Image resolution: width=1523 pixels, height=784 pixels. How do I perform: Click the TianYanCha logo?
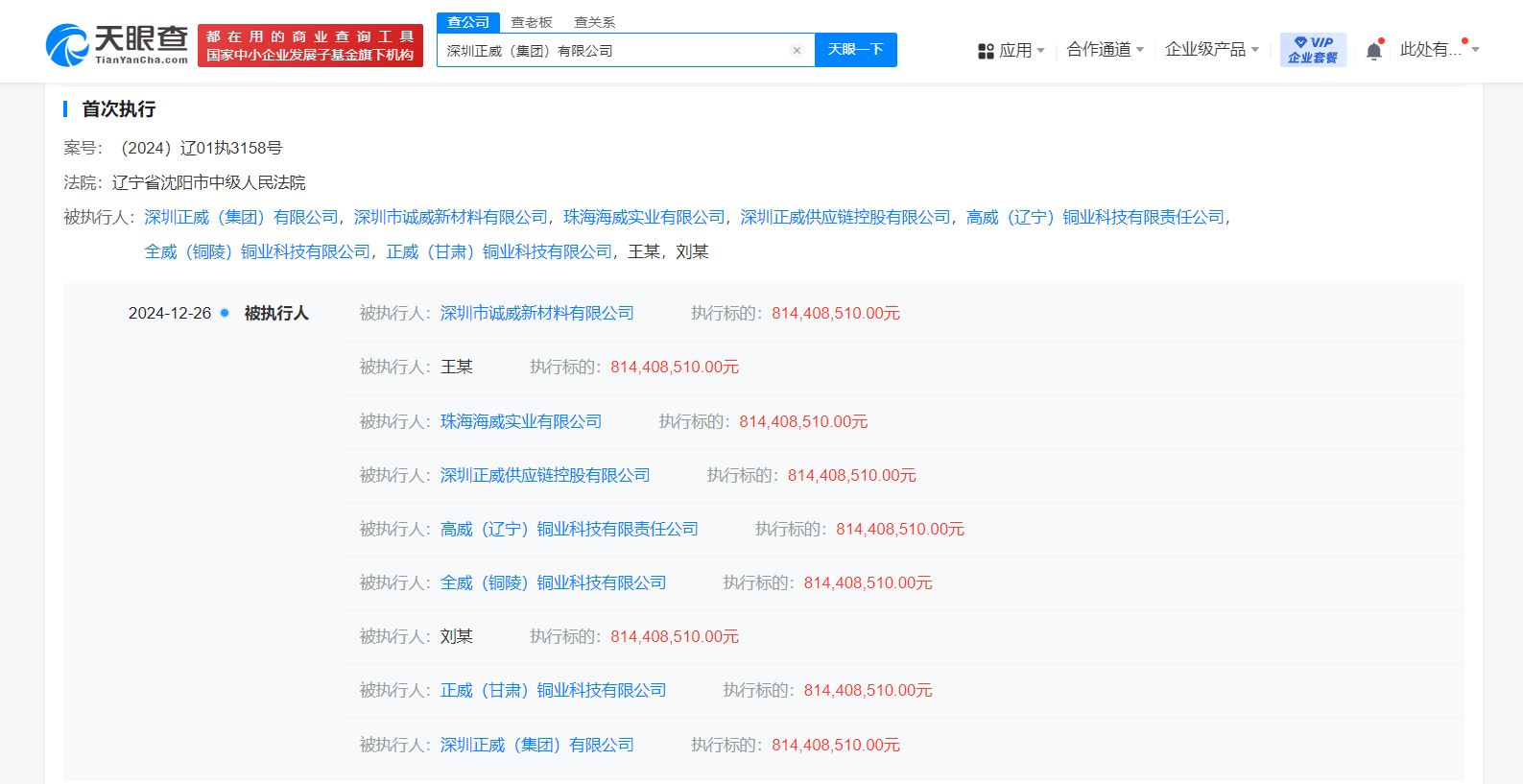[x=117, y=45]
